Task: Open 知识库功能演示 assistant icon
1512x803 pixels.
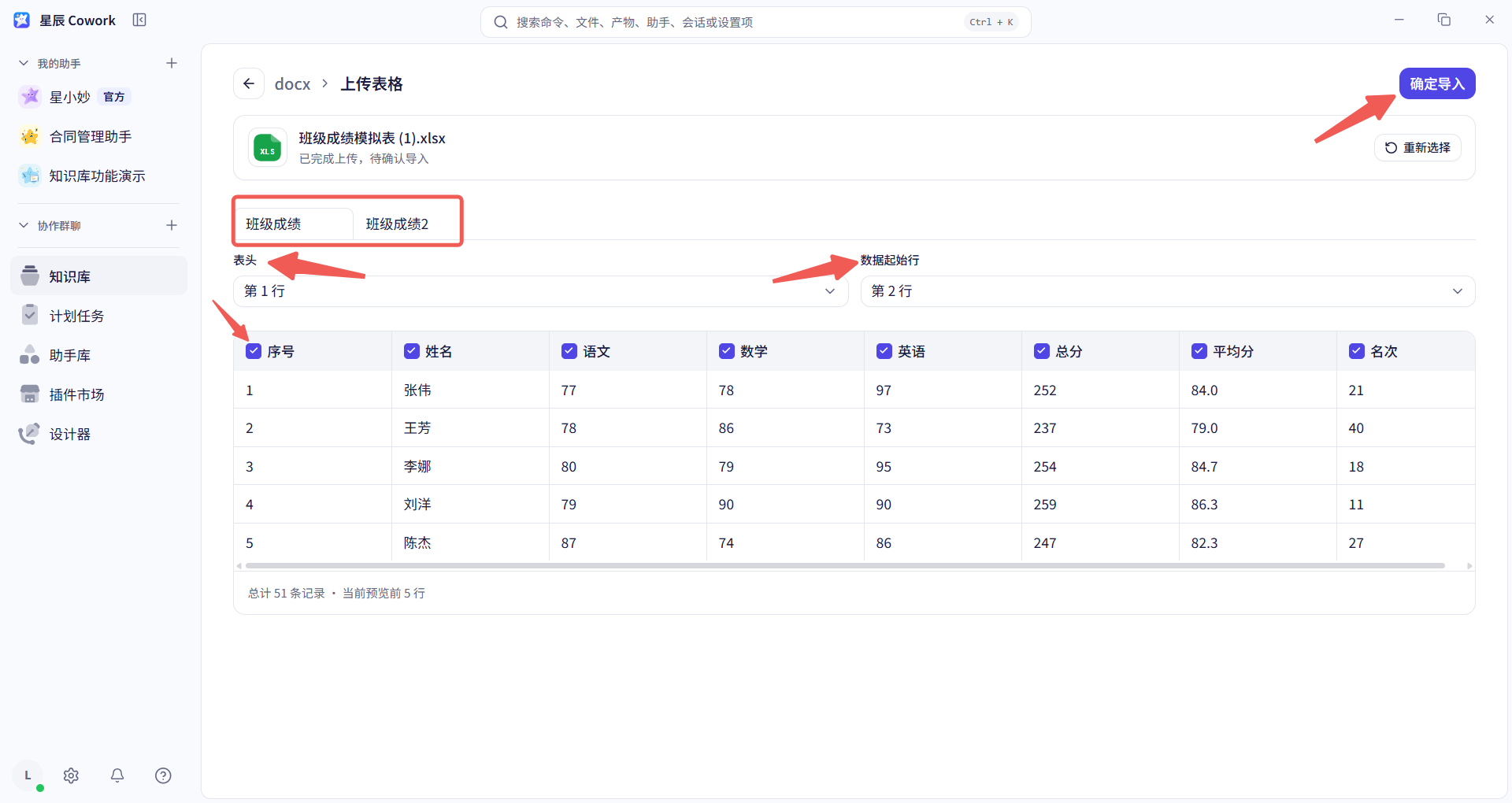Action: click(30, 176)
